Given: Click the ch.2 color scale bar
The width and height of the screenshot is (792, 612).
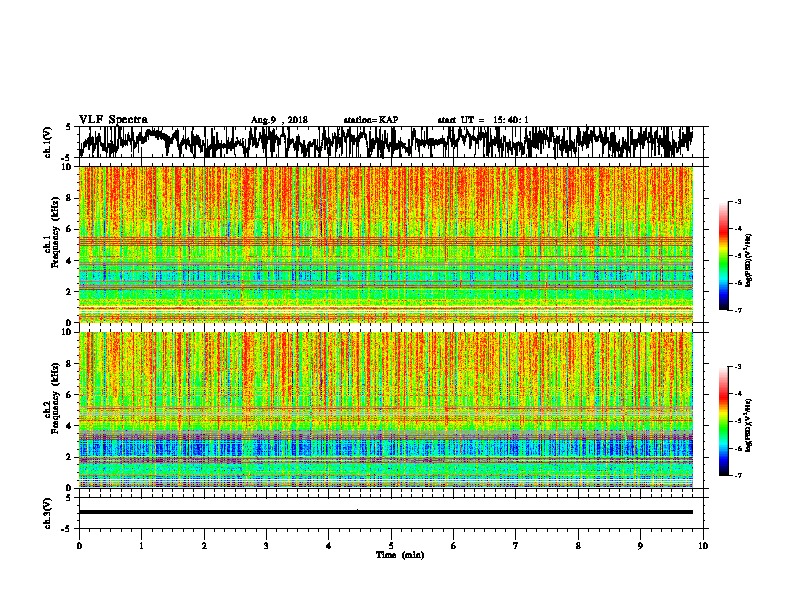Looking at the screenshot, I should point(723,421).
